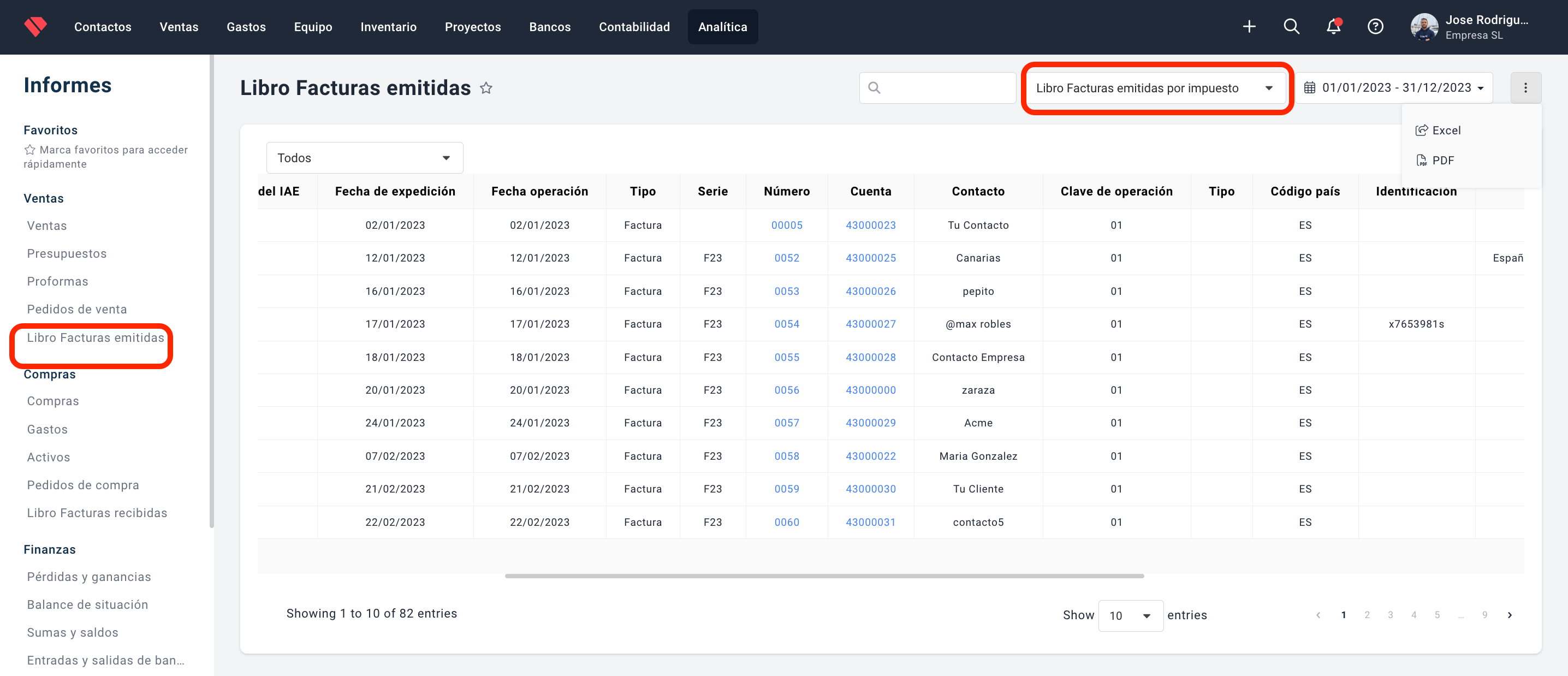Export the report to Excel

(x=1439, y=131)
